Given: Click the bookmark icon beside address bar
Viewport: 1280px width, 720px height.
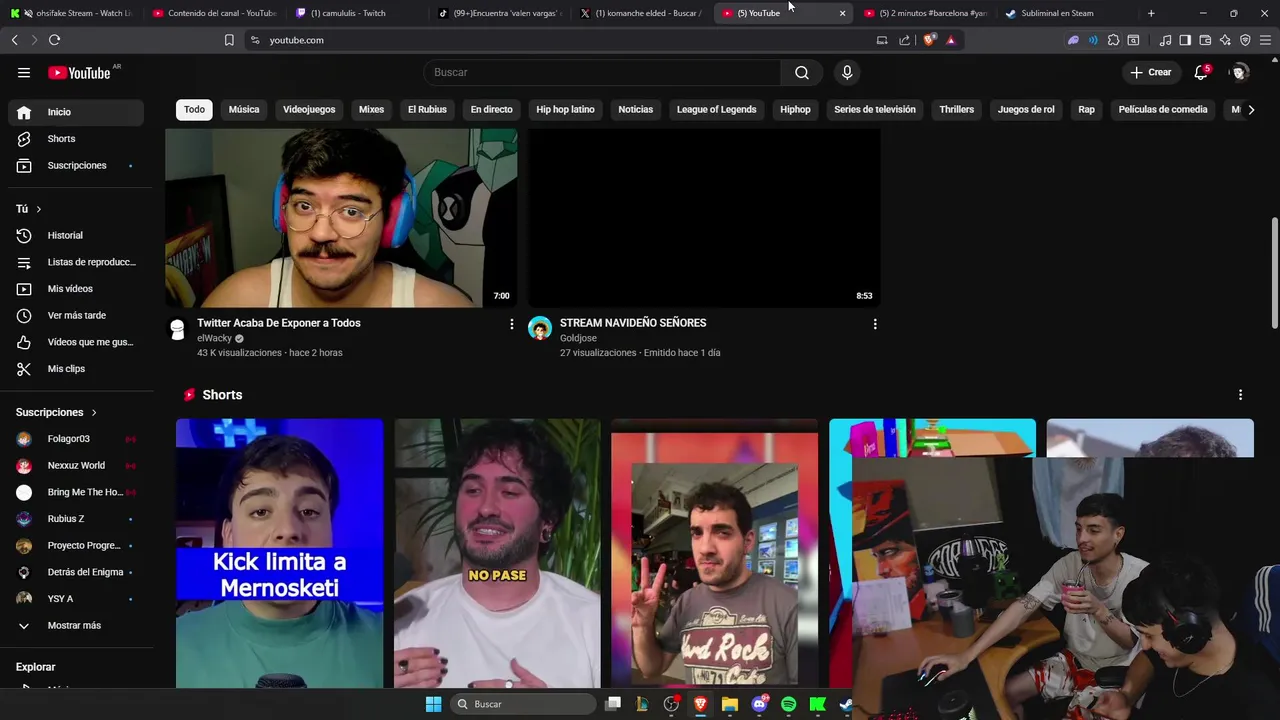Looking at the screenshot, I should [x=229, y=40].
